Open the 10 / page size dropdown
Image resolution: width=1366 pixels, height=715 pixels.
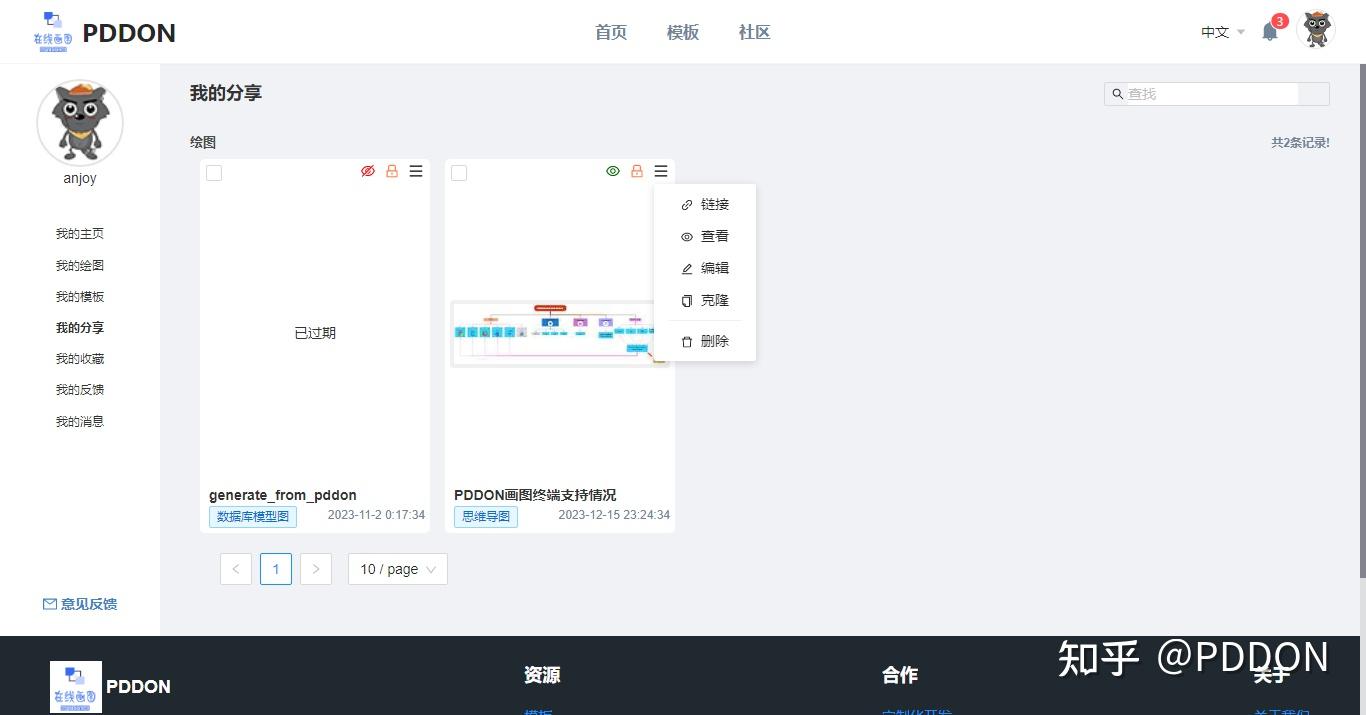click(x=396, y=569)
